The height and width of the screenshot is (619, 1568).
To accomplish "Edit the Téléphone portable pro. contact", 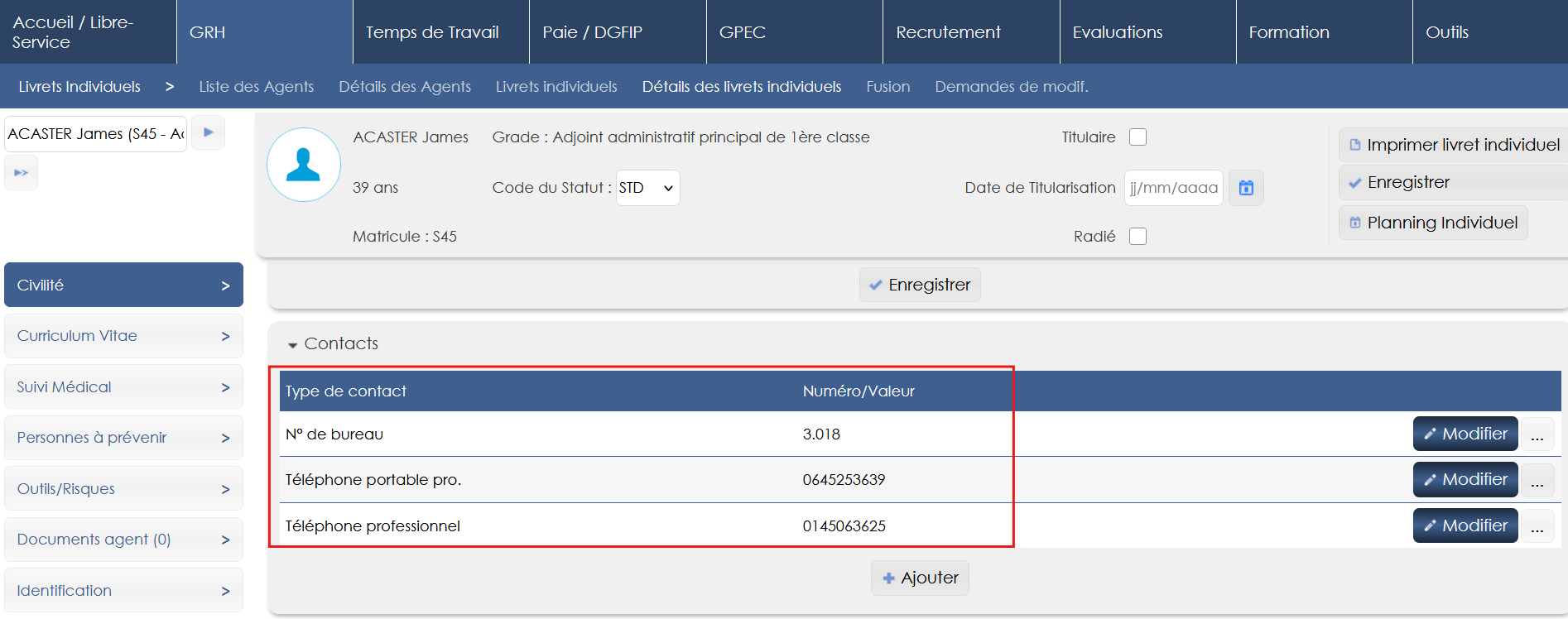I will 1465,480.
